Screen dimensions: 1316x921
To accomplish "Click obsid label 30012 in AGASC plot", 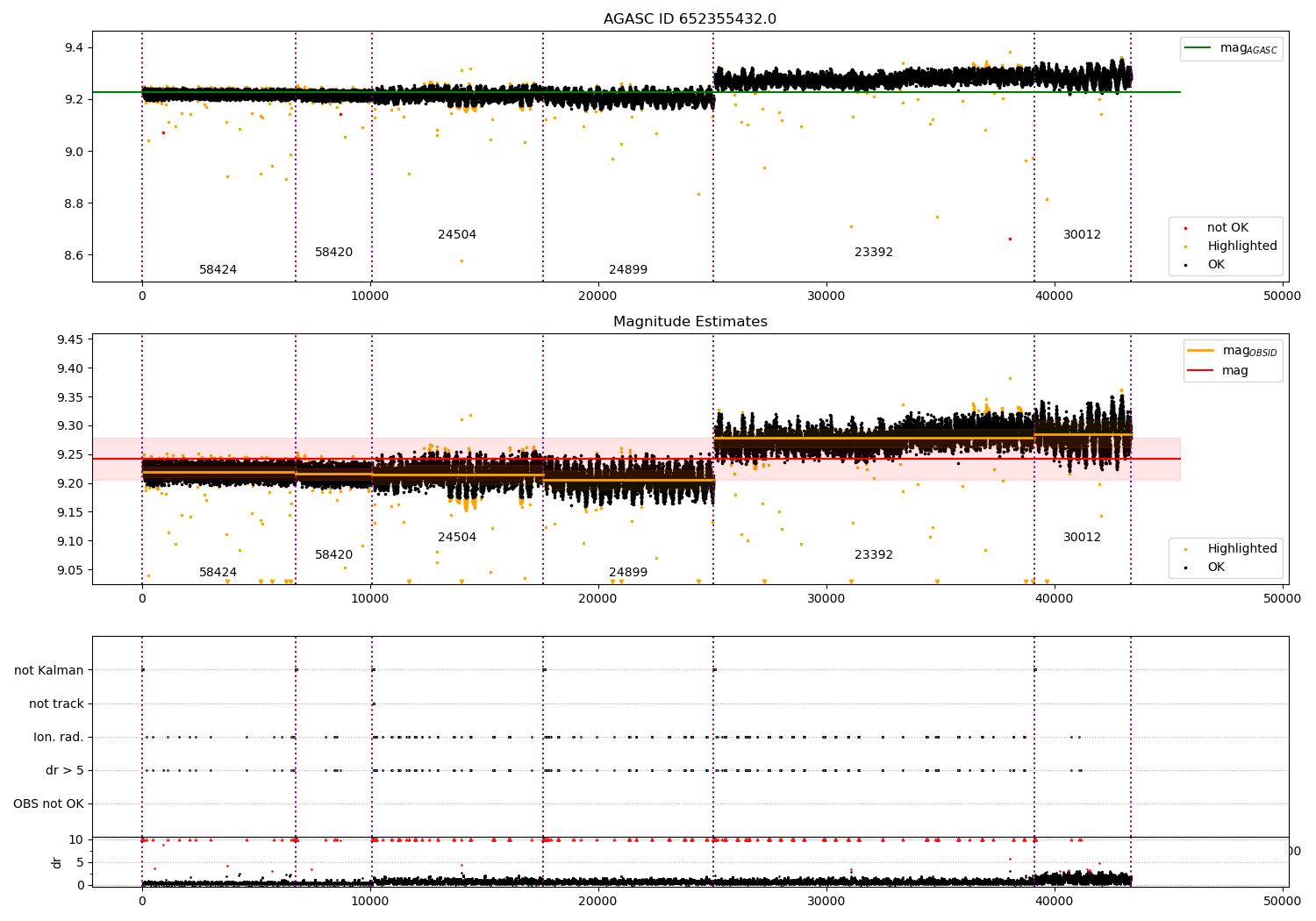I will coord(1082,235).
